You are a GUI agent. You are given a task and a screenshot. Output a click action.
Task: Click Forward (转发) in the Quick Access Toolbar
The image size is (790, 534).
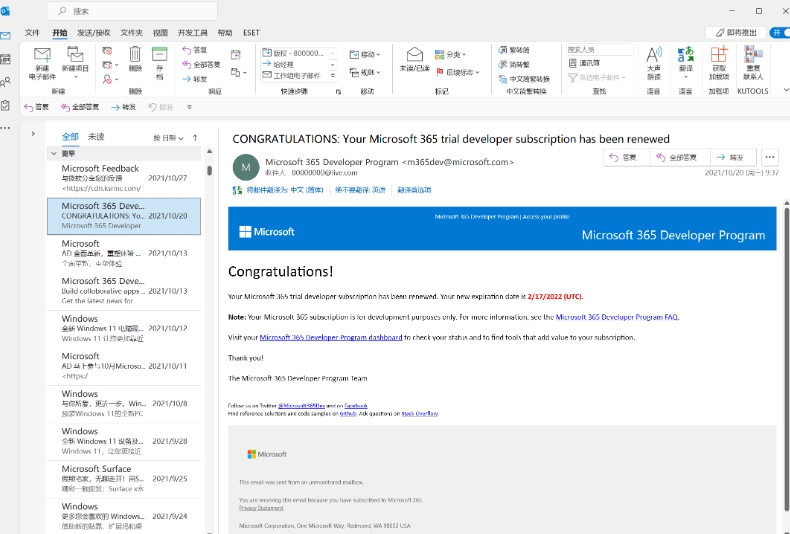[x=123, y=107]
